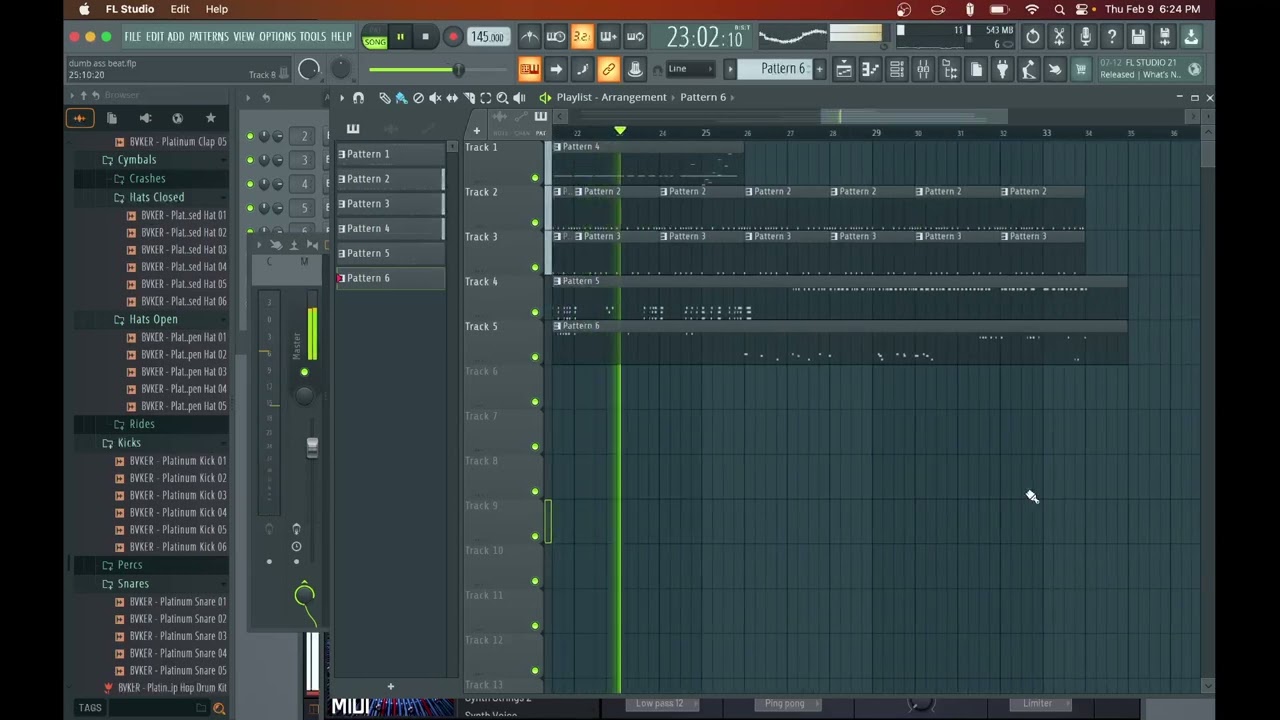Viewport: 1280px width, 720px height.
Task: Pick the Zoom tool in playlist toolbar
Action: tap(502, 98)
